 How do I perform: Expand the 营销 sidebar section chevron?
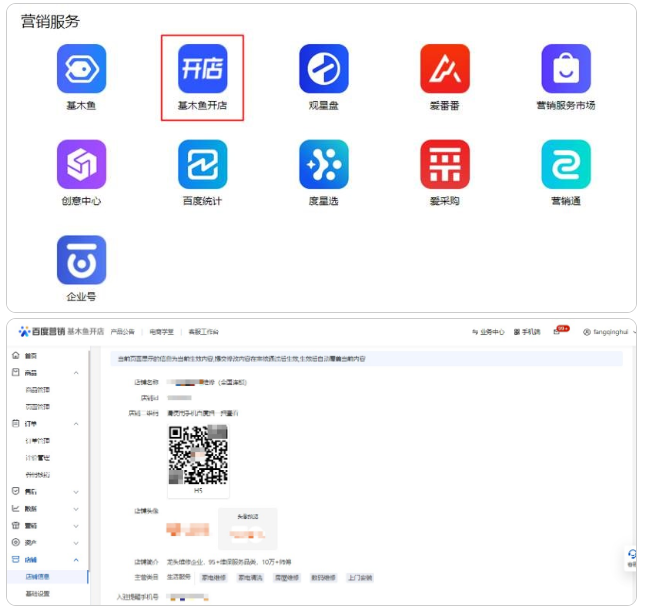(76, 526)
